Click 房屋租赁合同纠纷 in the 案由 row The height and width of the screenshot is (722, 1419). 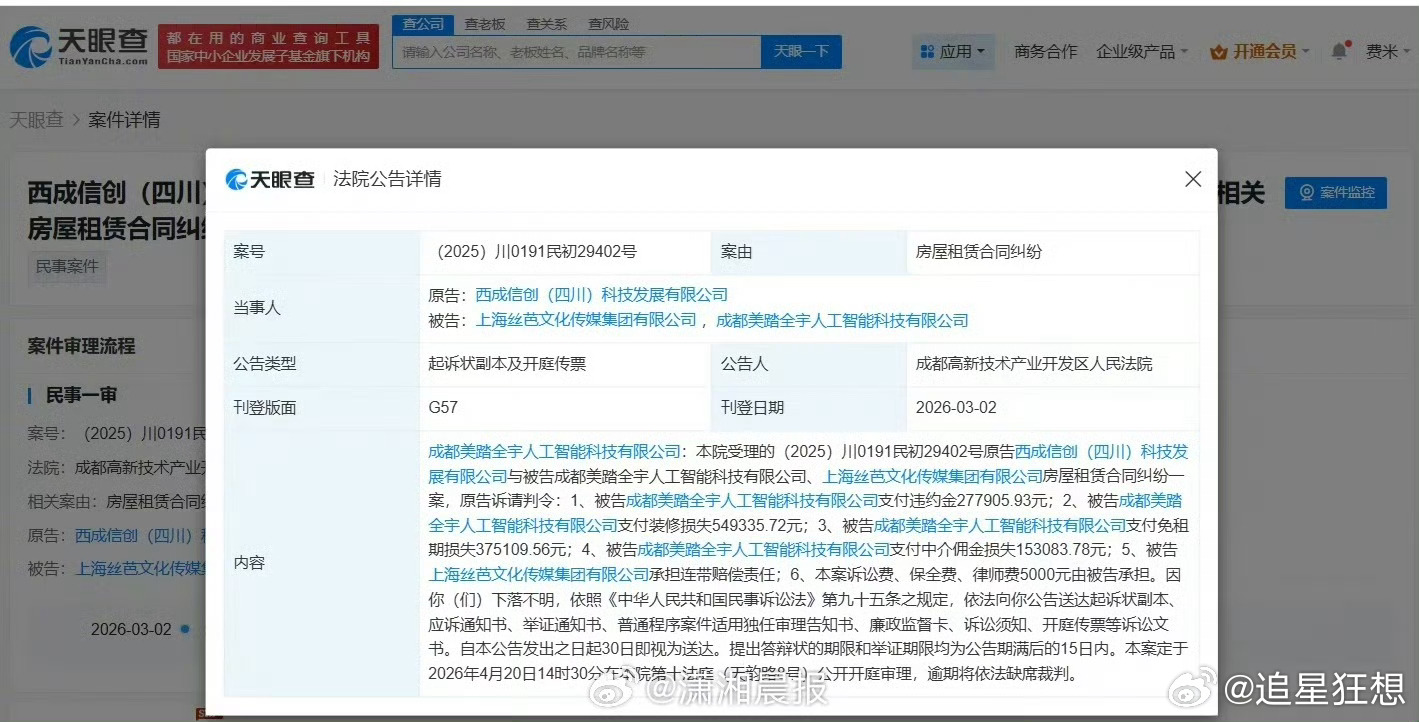click(979, 253)
